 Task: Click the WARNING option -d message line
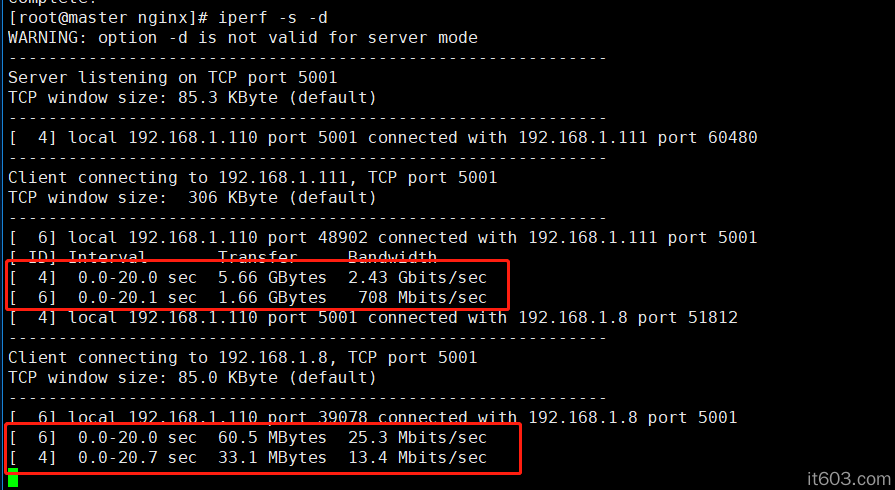(x=242, y=38)
